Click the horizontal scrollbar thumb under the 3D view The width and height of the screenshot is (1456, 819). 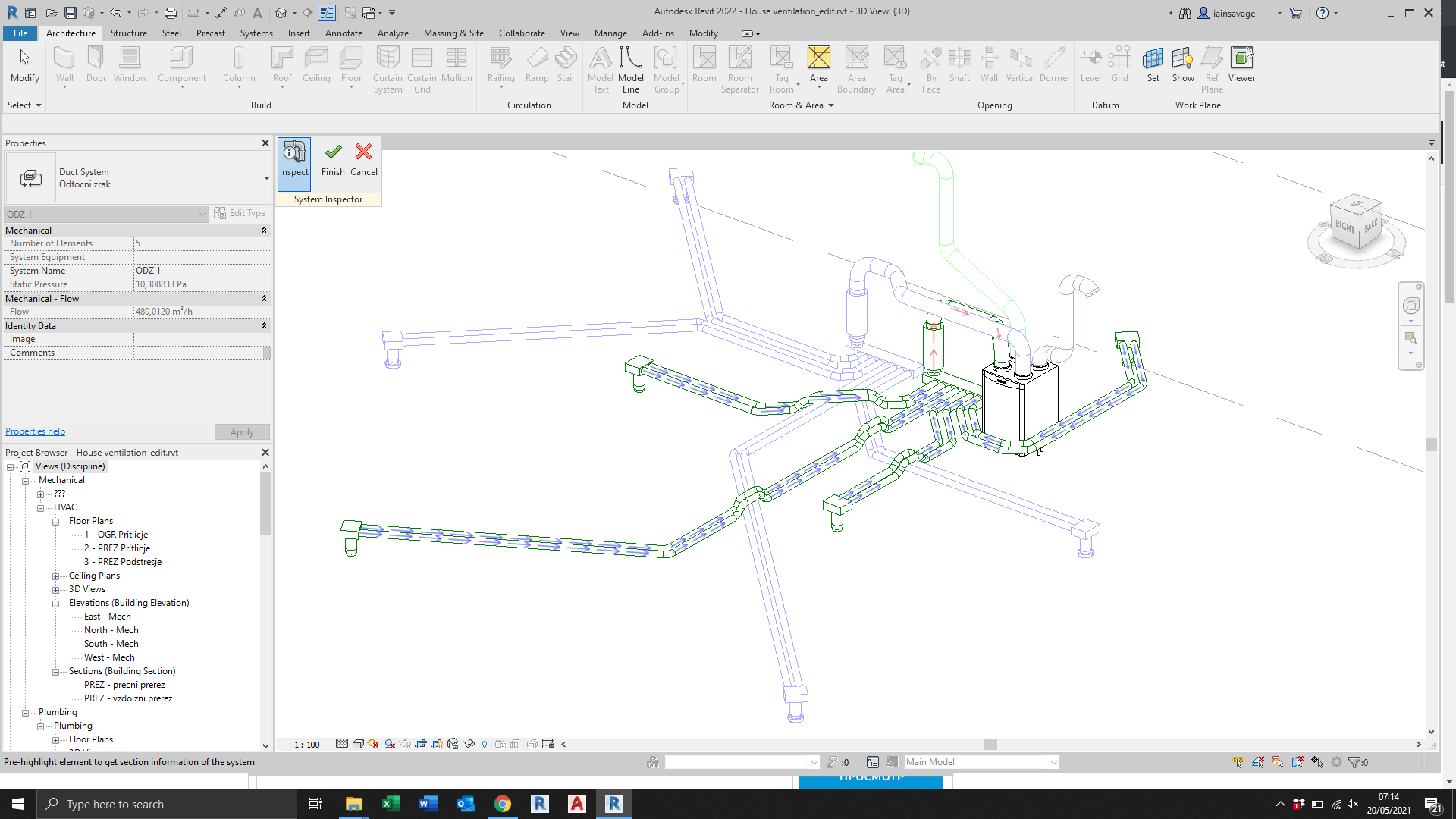990,744
